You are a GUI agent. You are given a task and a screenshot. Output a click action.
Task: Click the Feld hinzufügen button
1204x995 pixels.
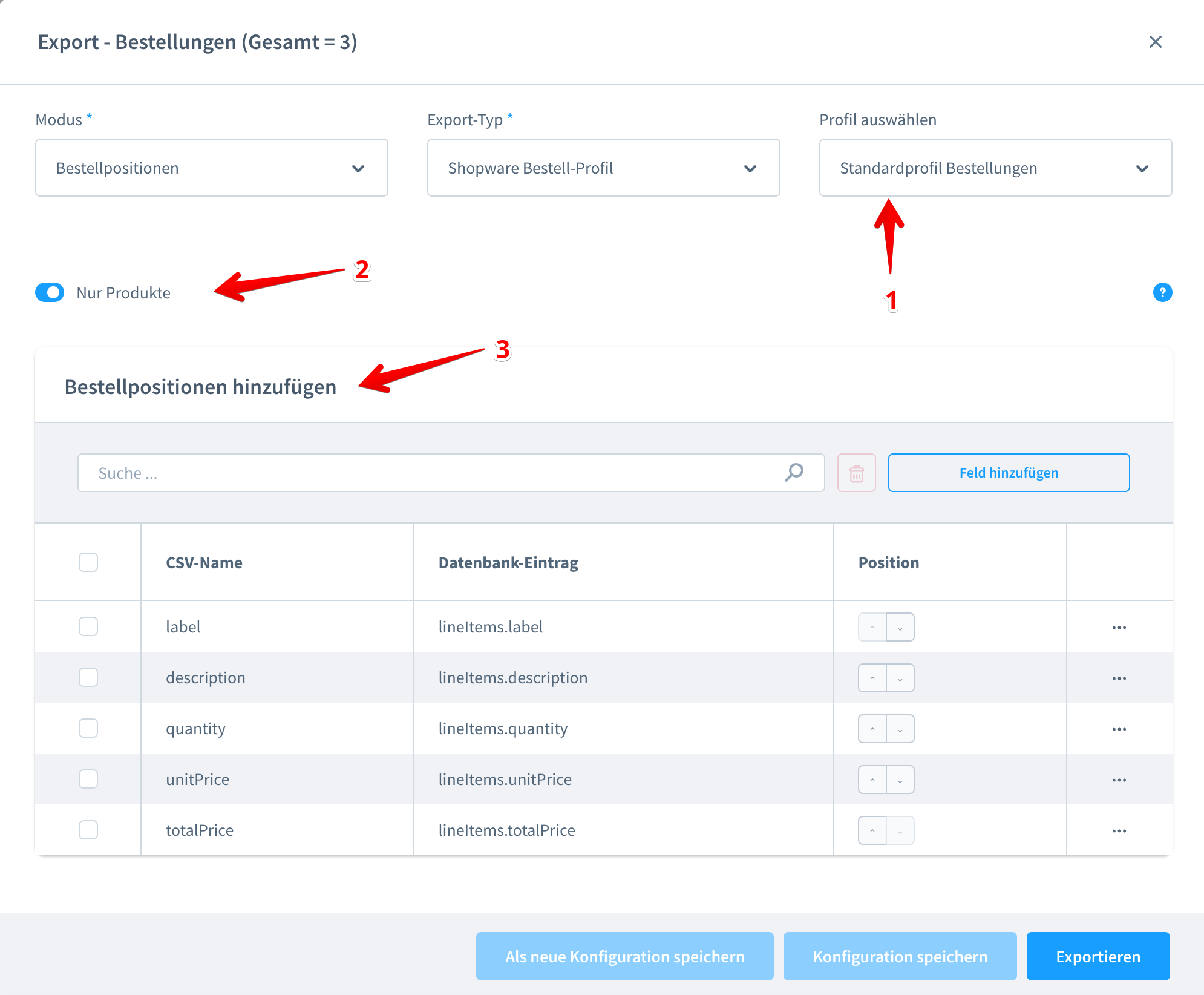coord(1009,473)
